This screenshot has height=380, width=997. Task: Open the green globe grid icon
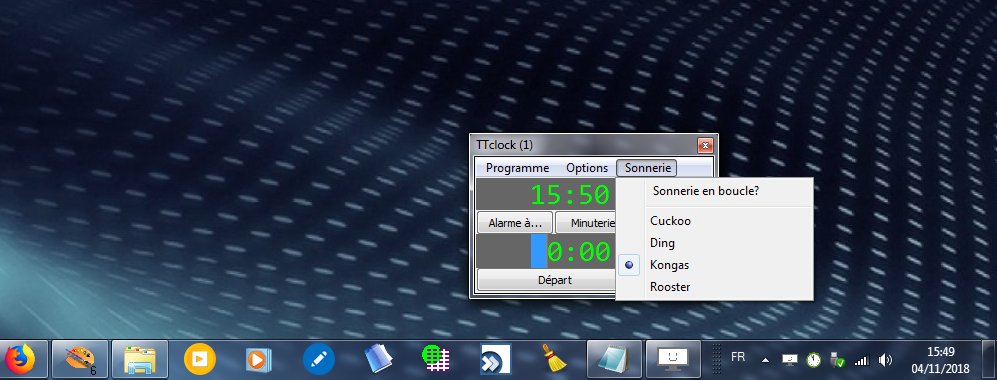pos(436,360)
